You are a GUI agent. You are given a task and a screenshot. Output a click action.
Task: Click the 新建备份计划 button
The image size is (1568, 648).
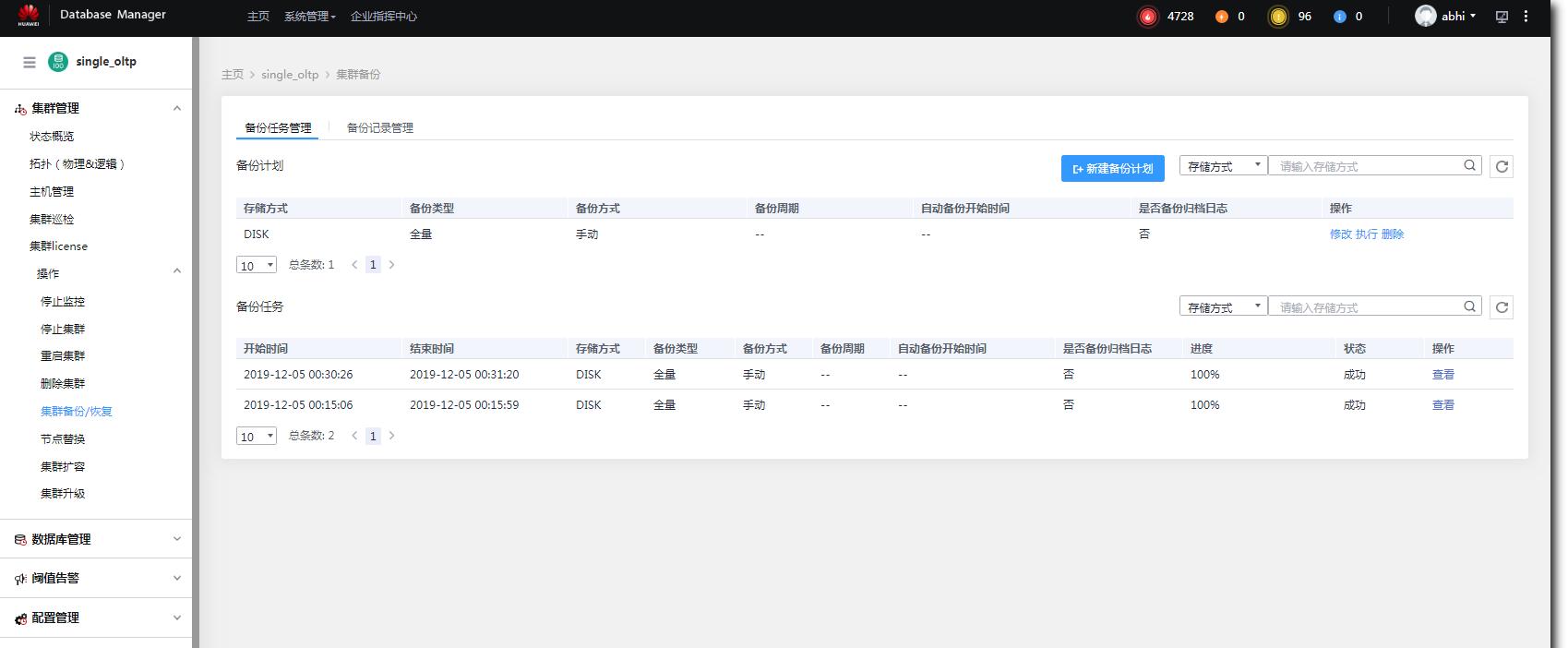(1112, 168)
